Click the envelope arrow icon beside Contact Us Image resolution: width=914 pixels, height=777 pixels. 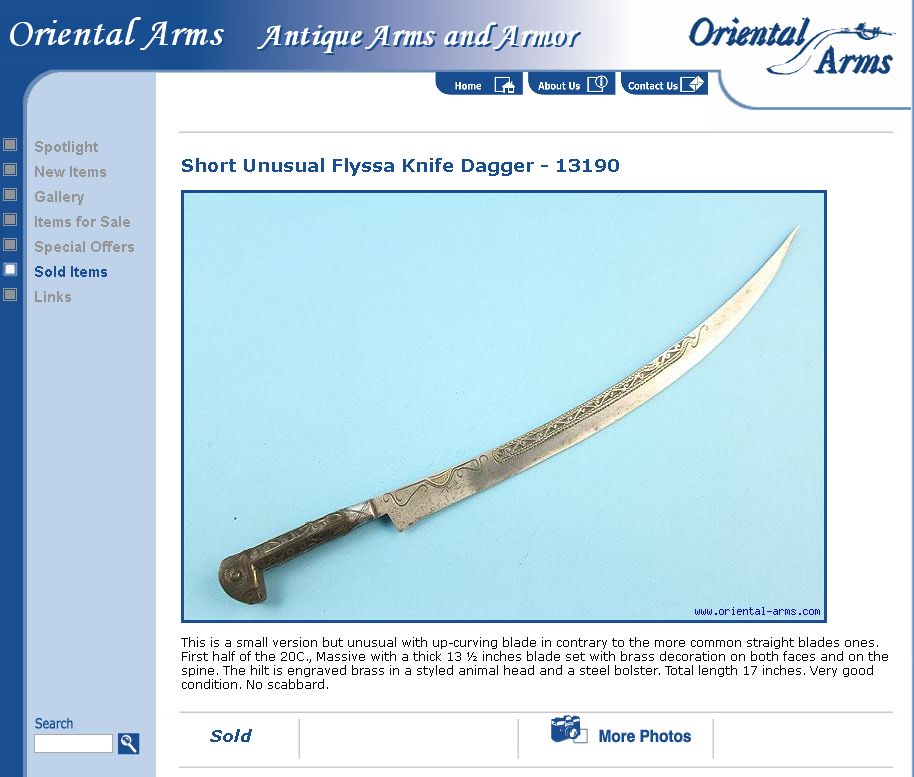692,84
